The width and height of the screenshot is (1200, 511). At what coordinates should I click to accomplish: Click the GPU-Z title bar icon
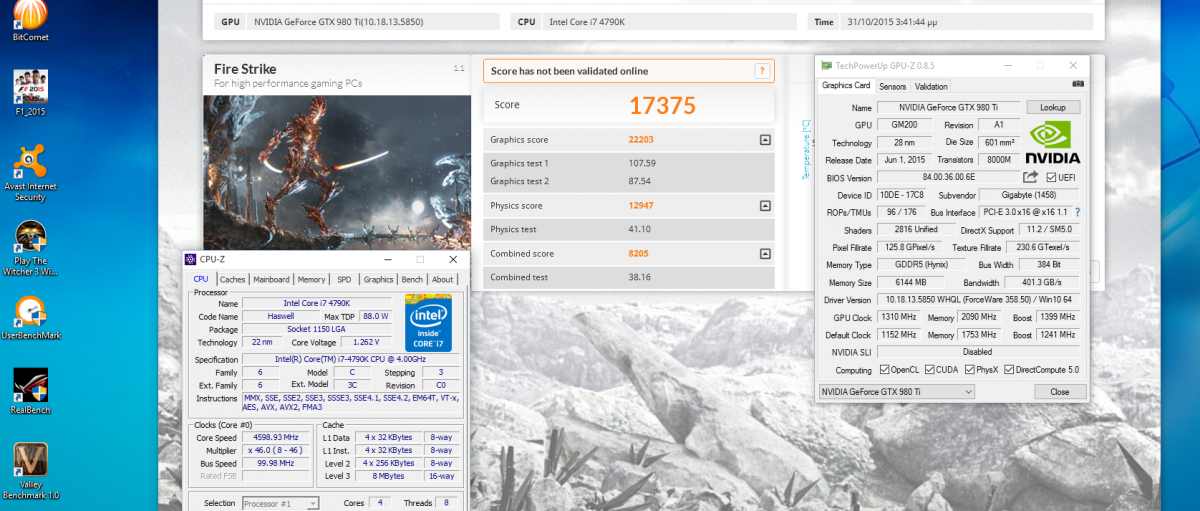pyautogui.click(x=826, y=65)
